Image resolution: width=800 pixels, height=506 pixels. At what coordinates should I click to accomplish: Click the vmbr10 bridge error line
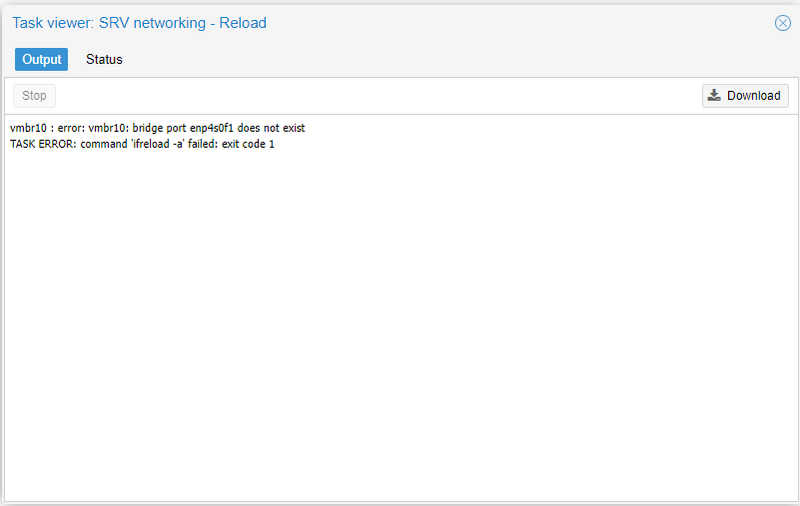click(x=157, y=128)
